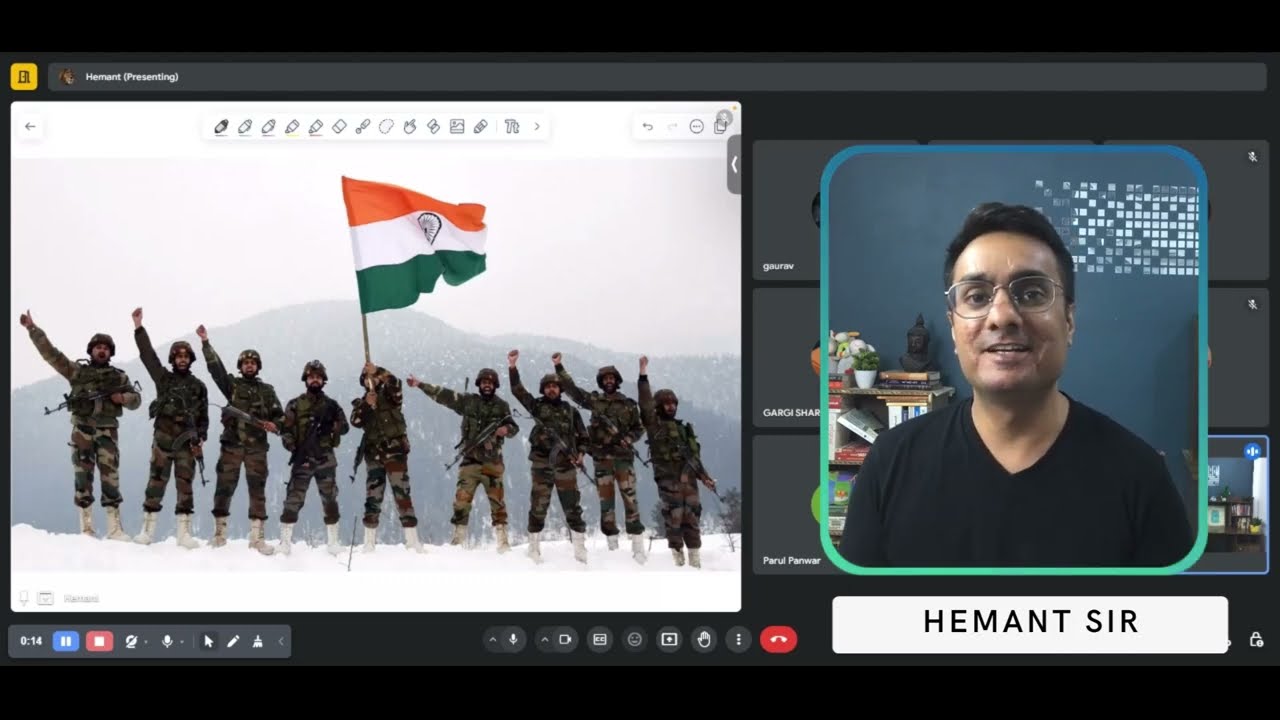Stop the screen recording

[99, 641]
